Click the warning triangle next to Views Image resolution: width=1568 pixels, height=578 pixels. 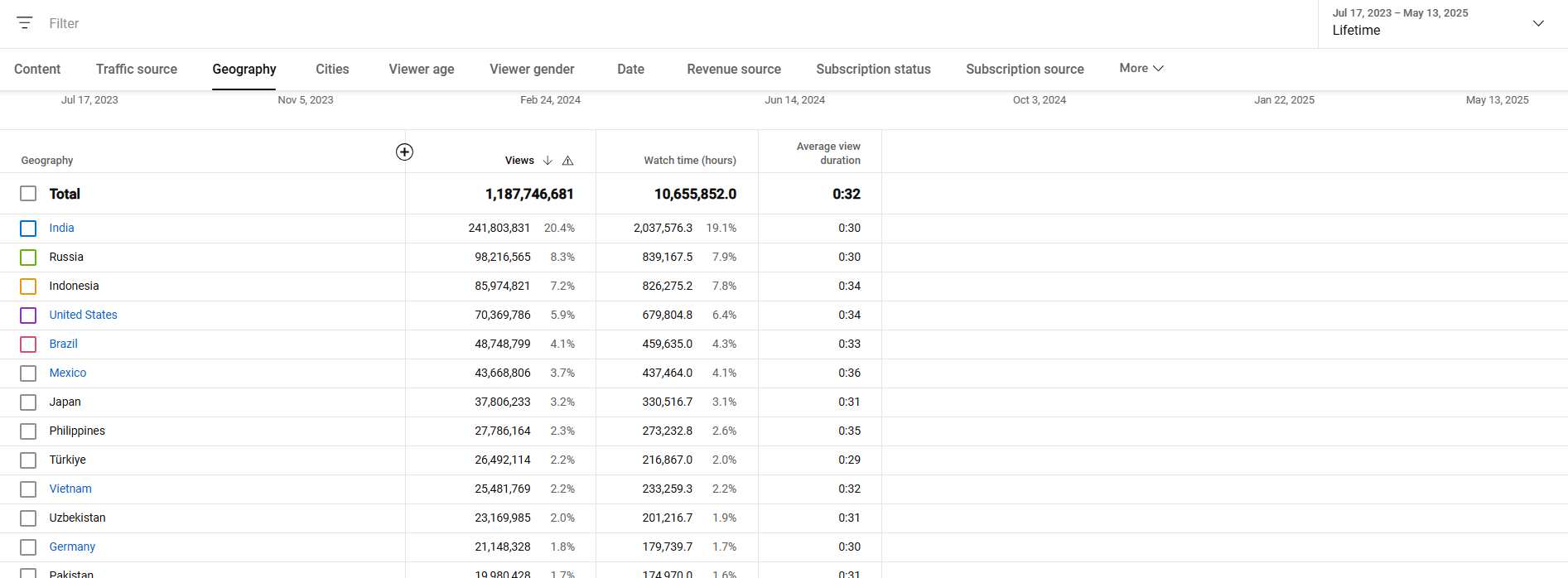[x=568, y=161]
